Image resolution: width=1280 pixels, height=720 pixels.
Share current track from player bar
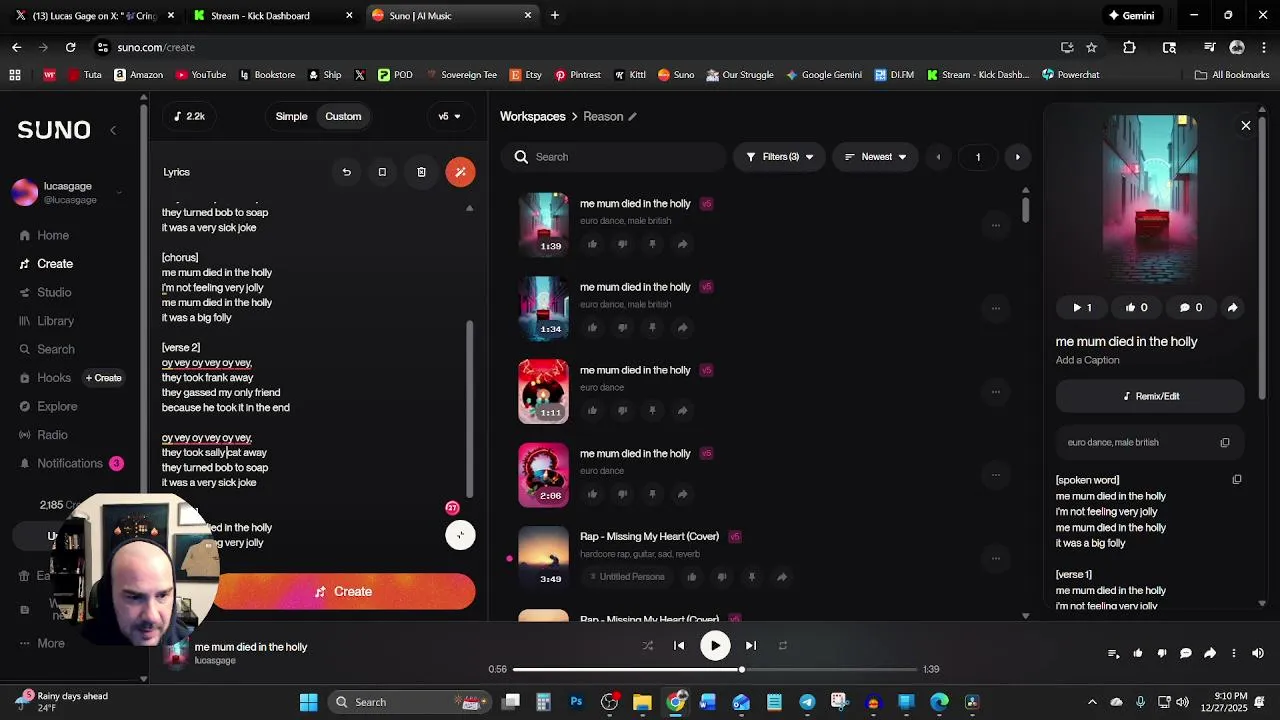(1209, 654)
